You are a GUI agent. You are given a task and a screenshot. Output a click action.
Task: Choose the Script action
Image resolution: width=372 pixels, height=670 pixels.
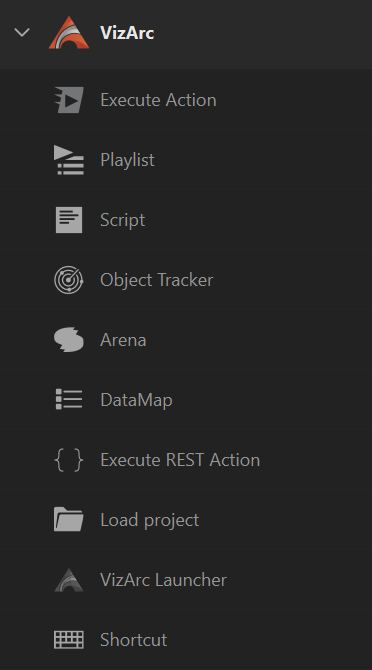click(x=186, y=220)
